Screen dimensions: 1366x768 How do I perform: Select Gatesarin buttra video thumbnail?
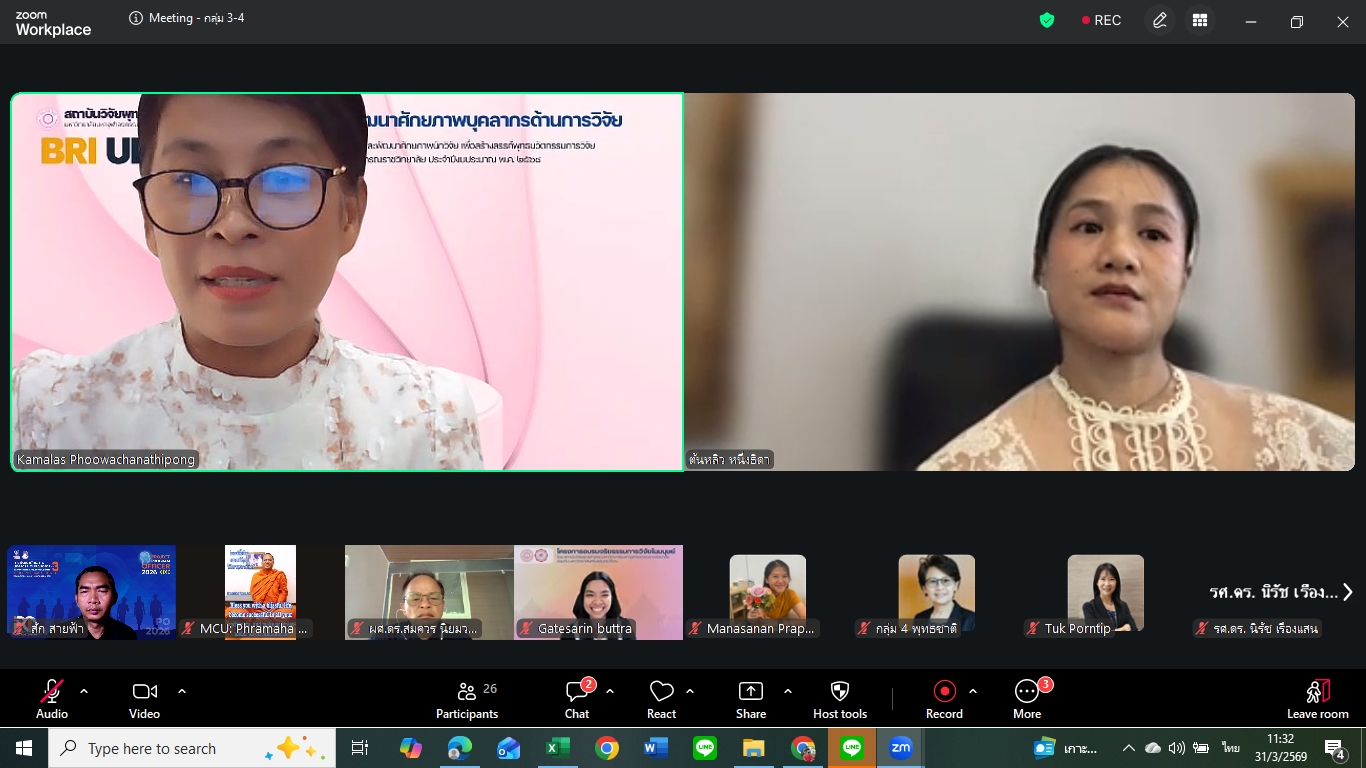[598, 592]
